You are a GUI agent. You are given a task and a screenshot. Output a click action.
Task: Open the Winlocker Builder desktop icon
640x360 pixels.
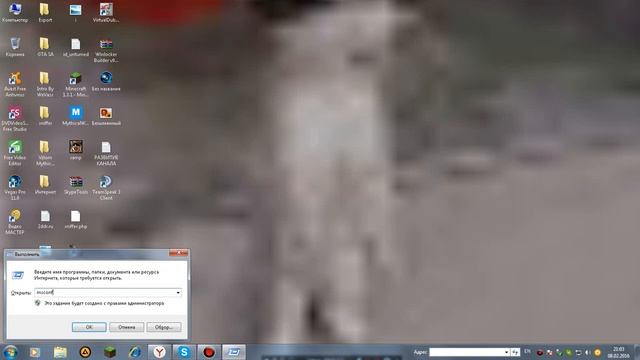[x=106, y=50]
